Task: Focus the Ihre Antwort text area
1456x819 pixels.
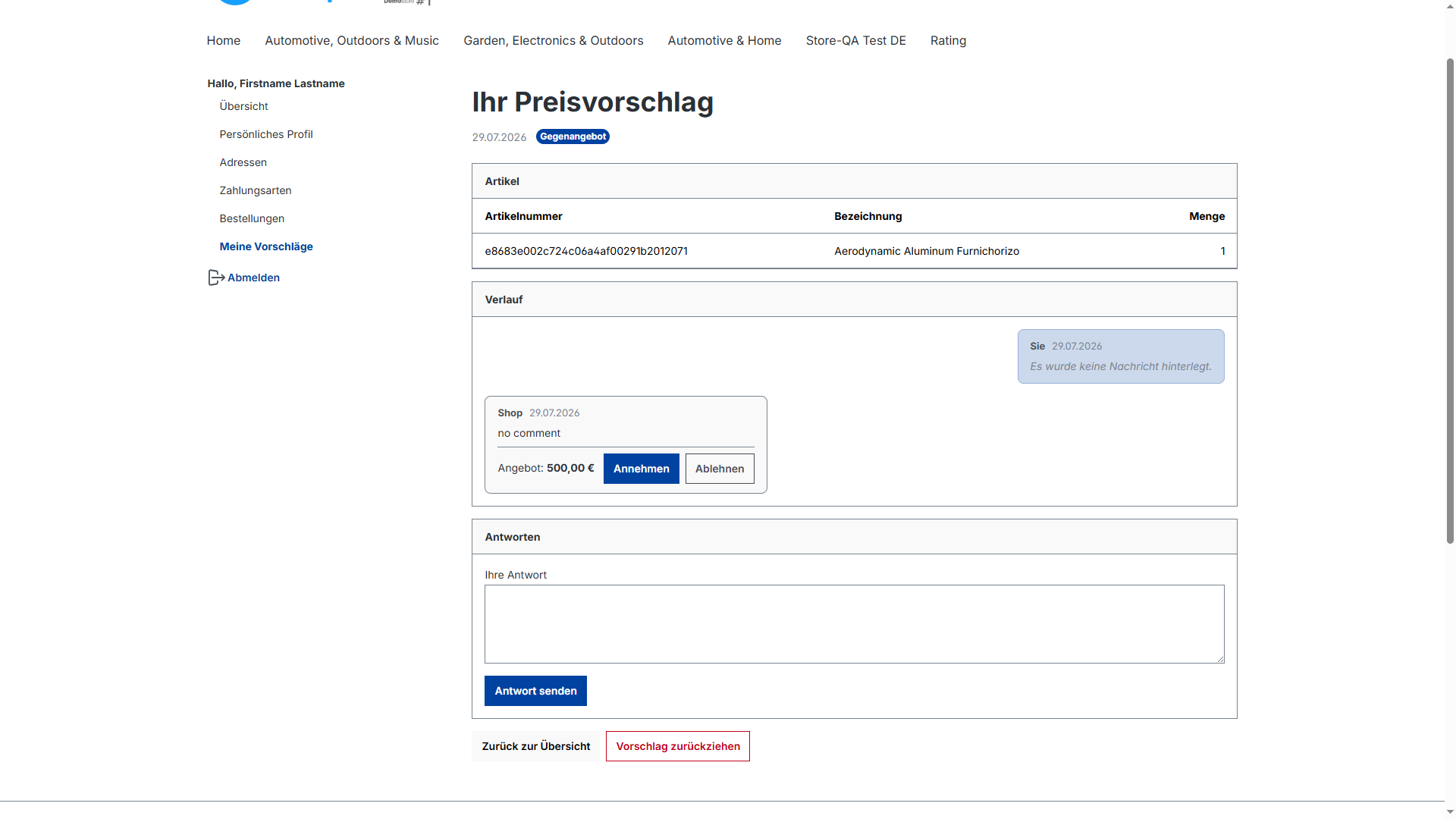Action: [x=855, y=624]
